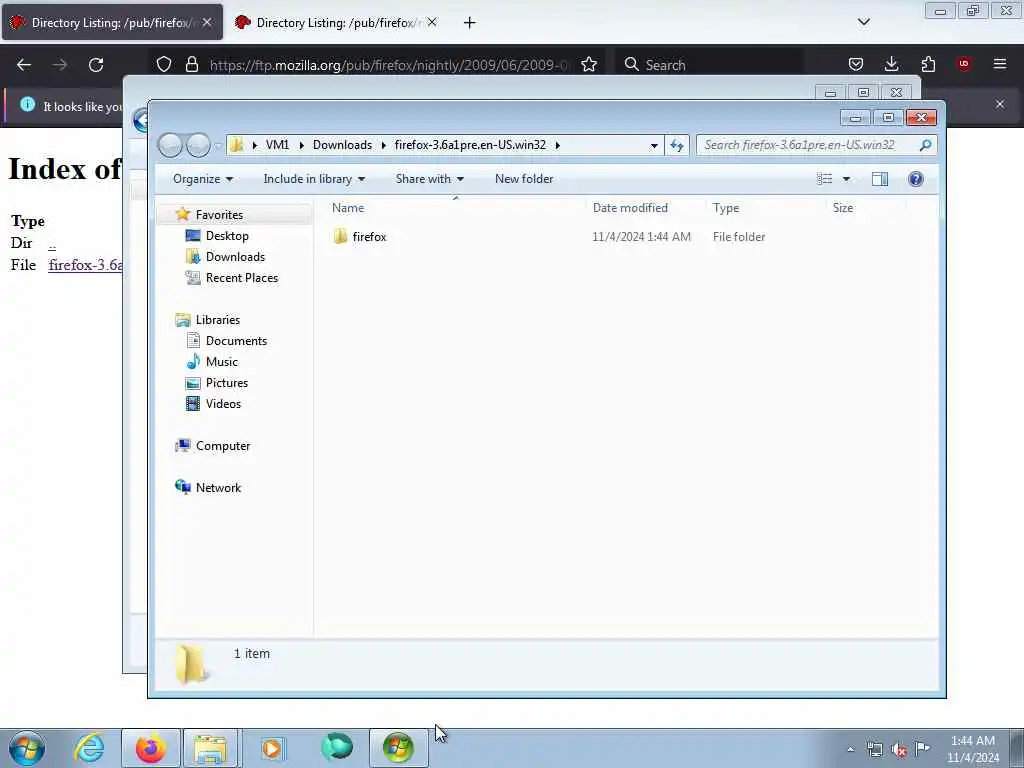This screenshot has width=1024, height=768.
Task: Expand arrow after VM1 breadcrumb
Action: [x=301, y=145]
